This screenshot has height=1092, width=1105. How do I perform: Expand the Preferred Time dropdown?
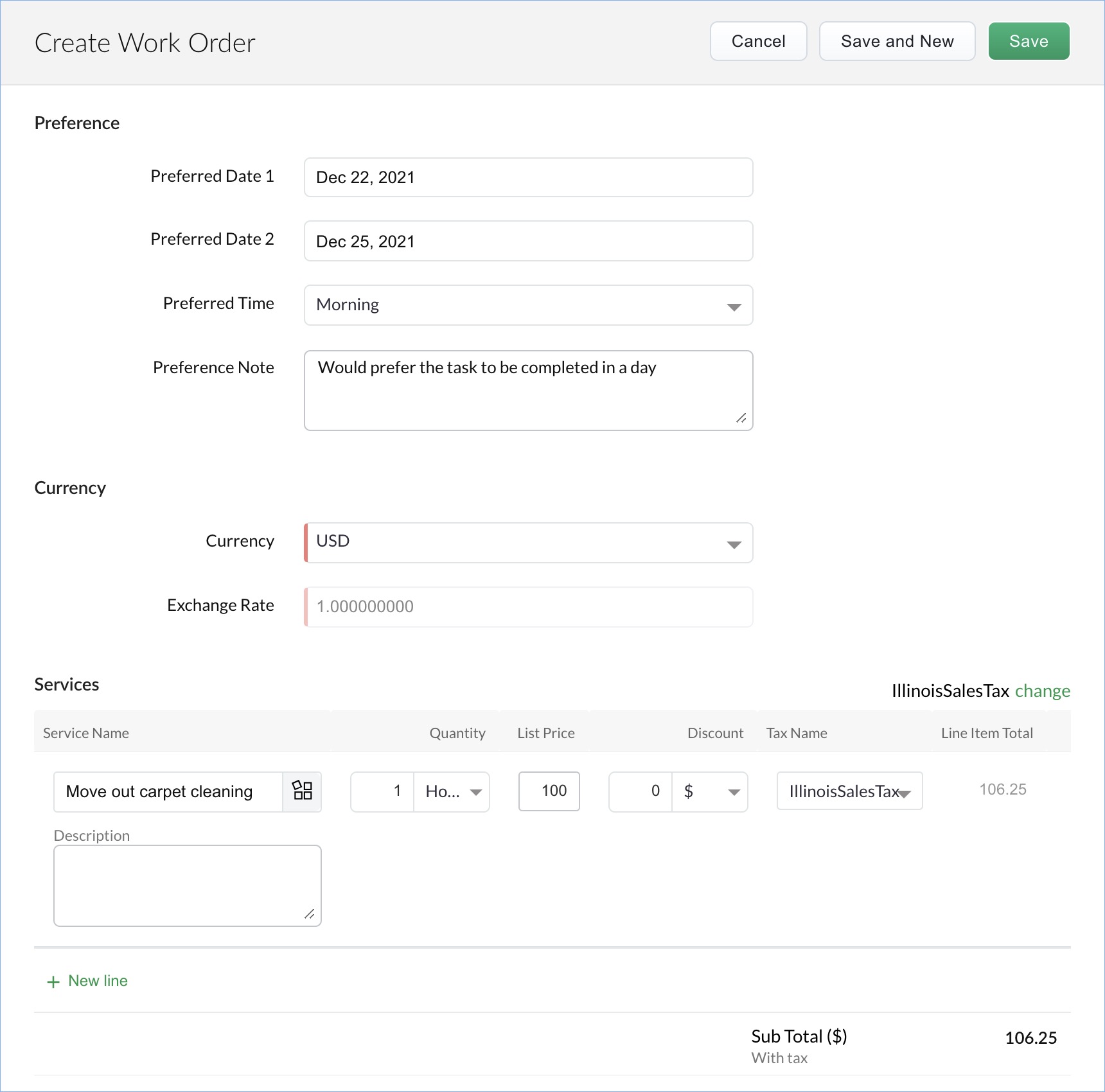734,306
